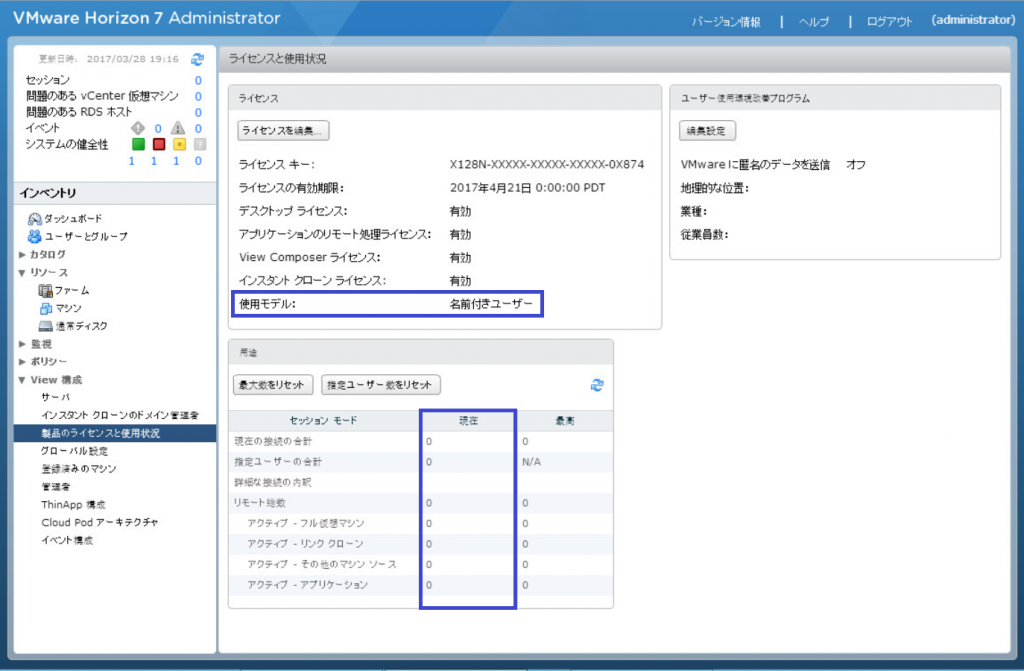The image size is (1024, 671).
Task: Click the Machine icon under Resources
Action: pyautogui.click(x=46, y=308)
